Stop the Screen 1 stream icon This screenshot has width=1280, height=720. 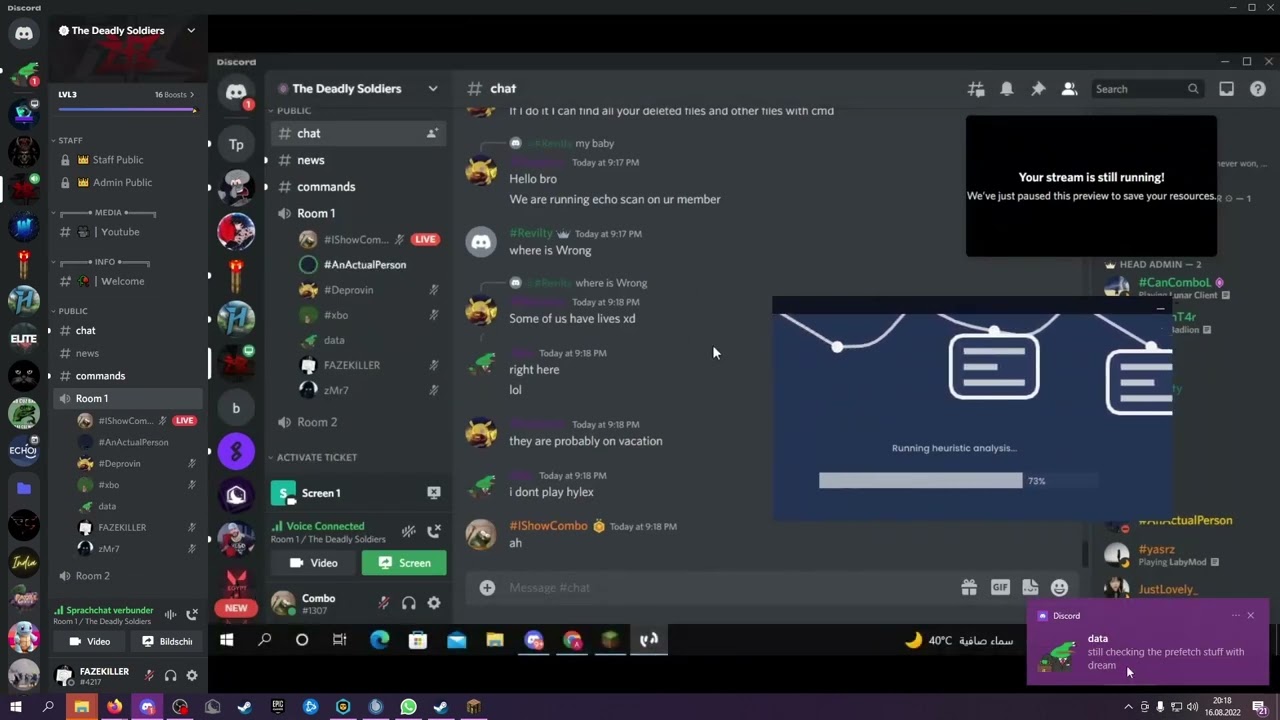coord(434,493)
